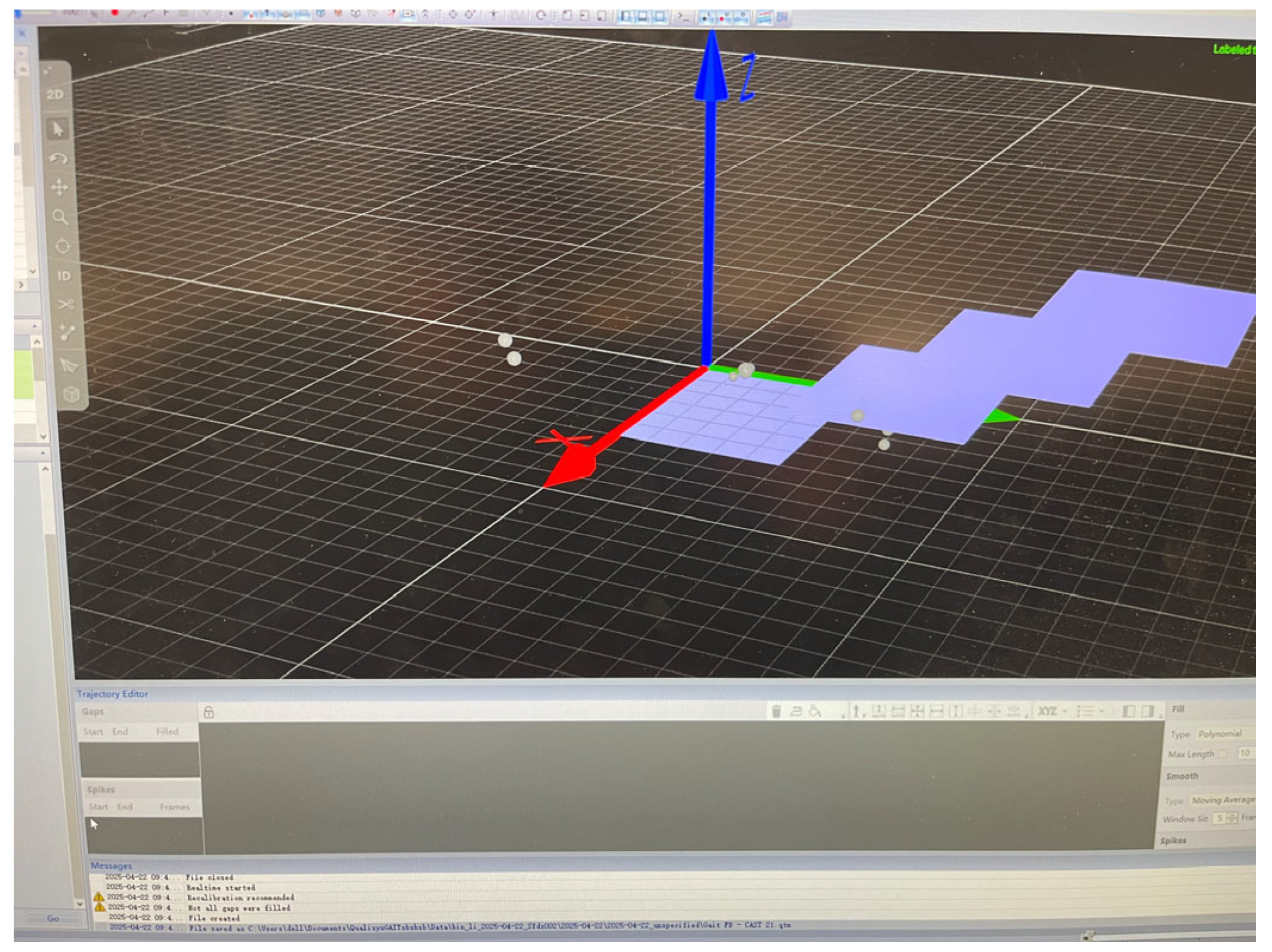The image size is (1272, 952).
Task: Switch to 2D view mode button
Action: pos(55,94)
